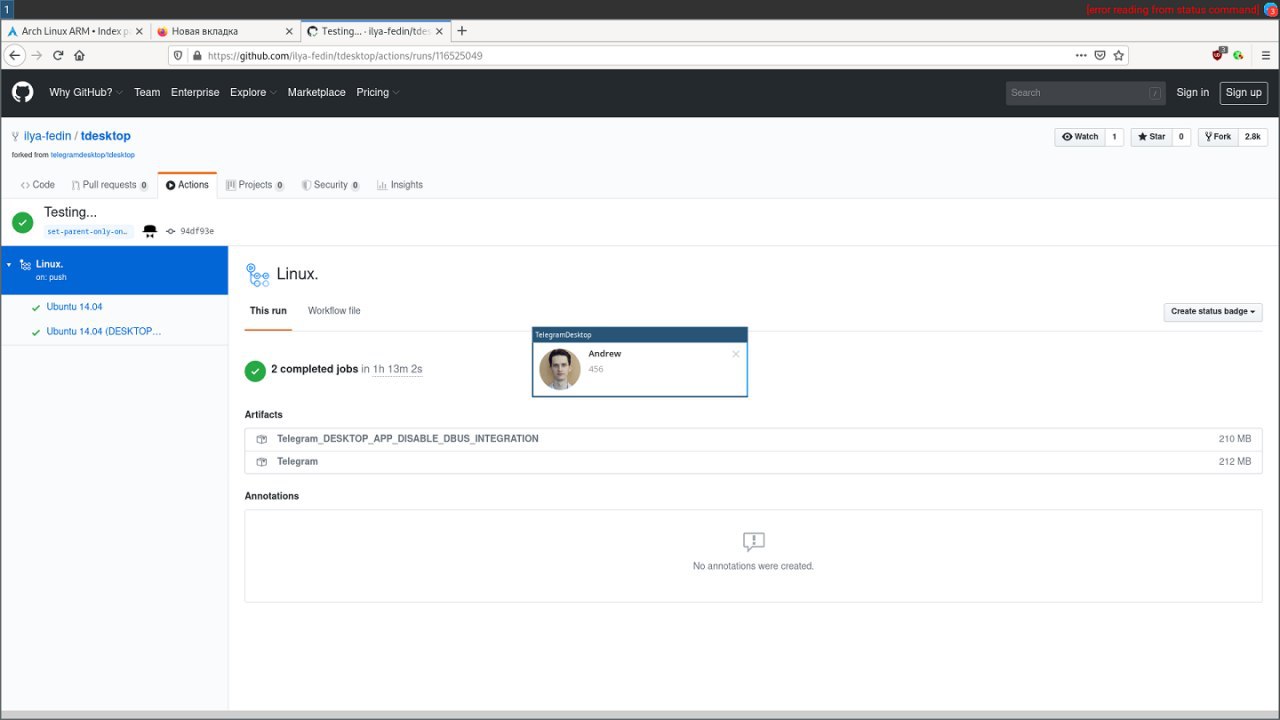This screenshot has height=720, width=1280.
Task: Bookmark this page with the star icon
Action: coord(1118,55)
